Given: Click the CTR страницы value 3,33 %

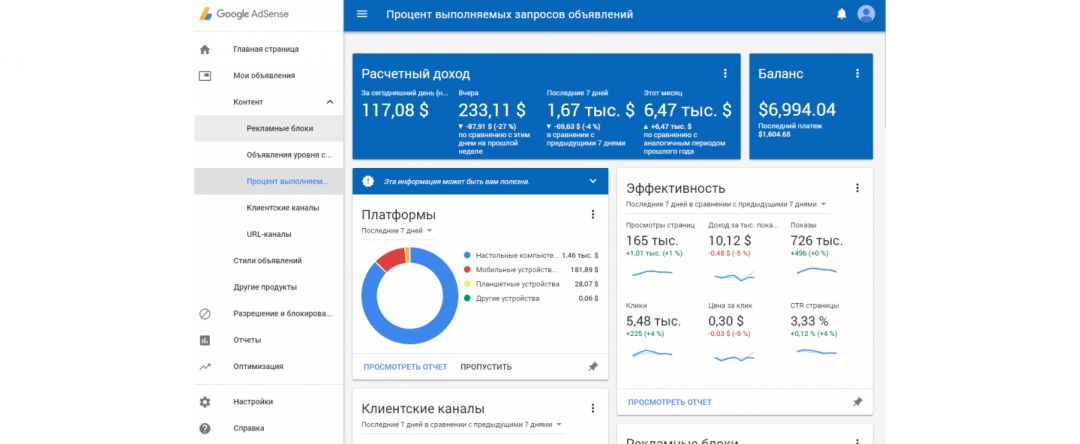Looking at the screenshot, I should click(x=809, y=321).
